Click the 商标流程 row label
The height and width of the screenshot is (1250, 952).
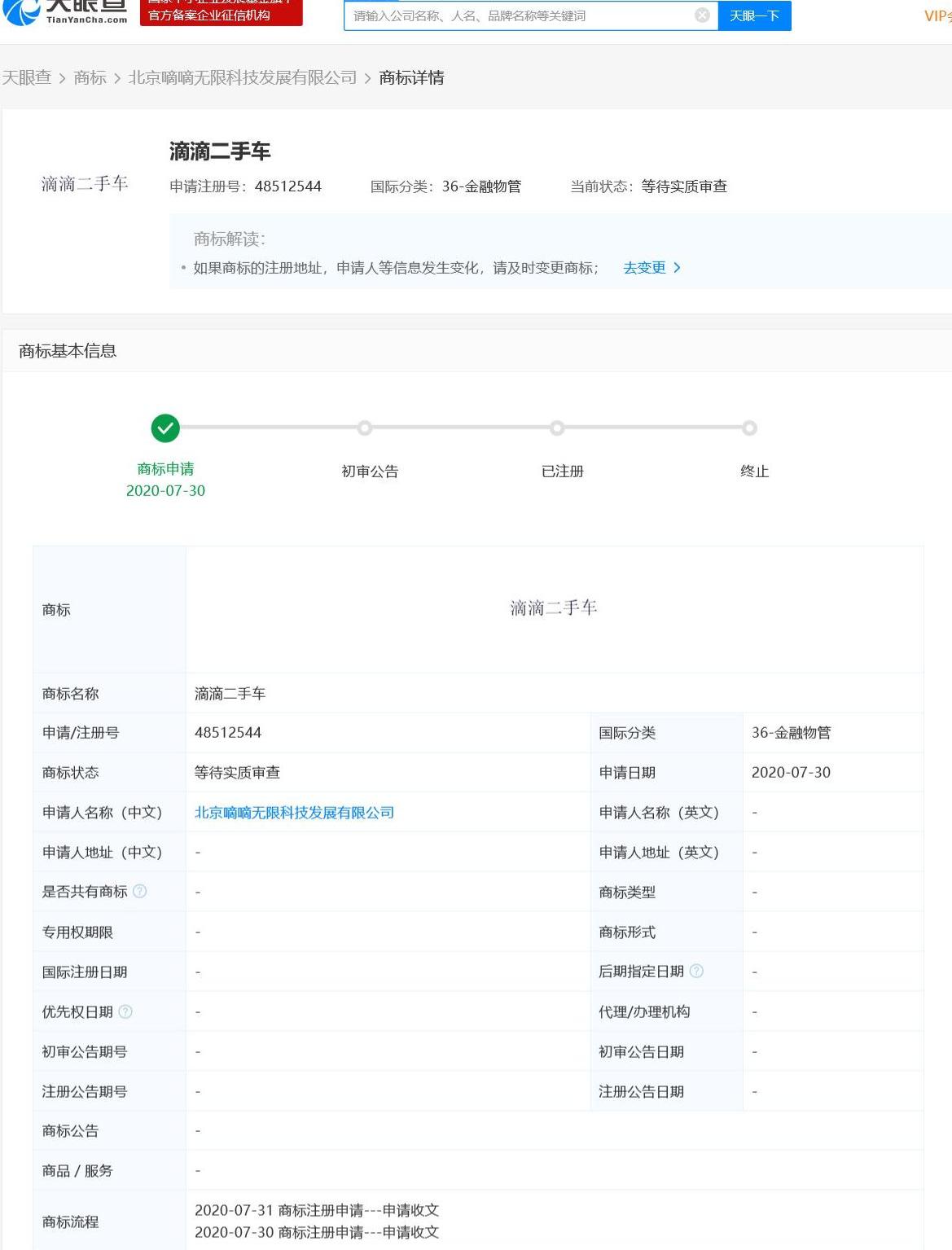click(70, 1221)
